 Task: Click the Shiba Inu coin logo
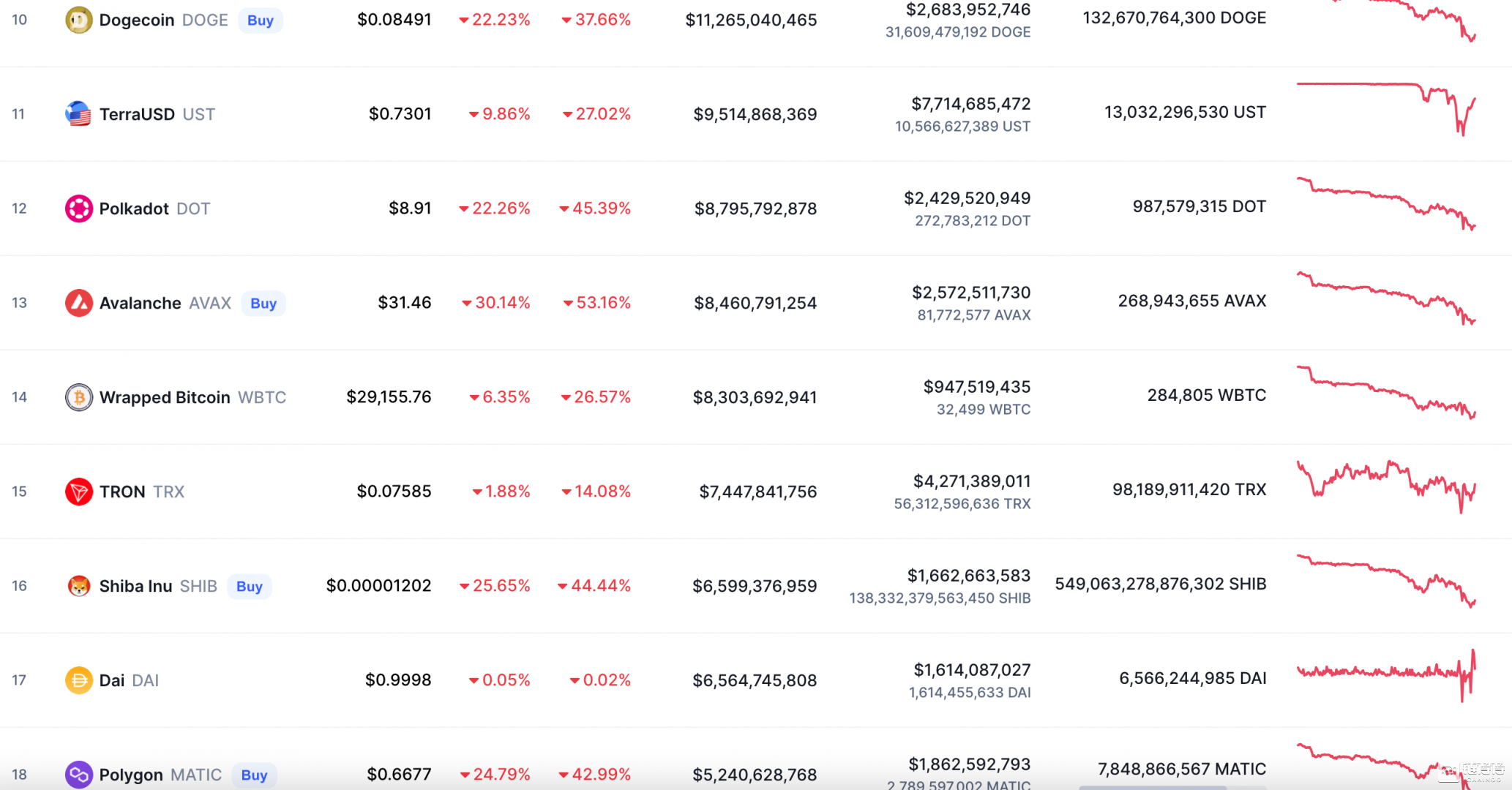[79, 586]
